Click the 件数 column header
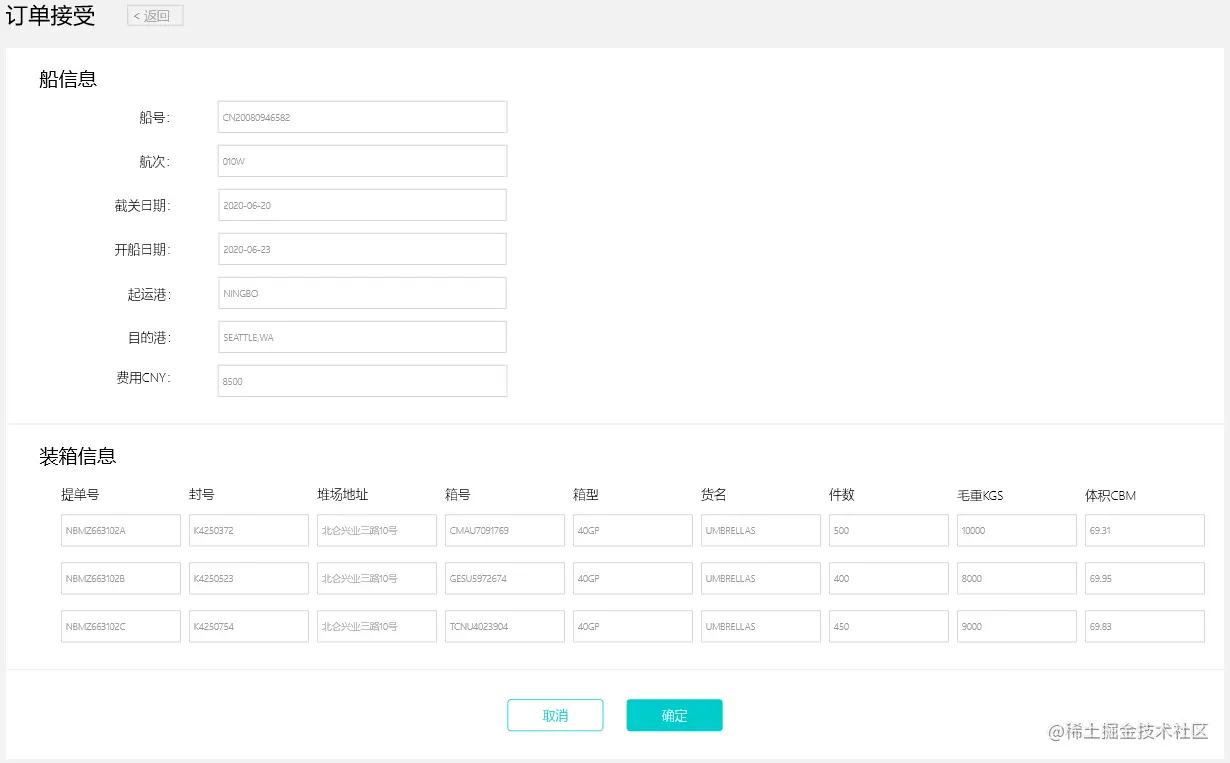The width and height of the screenshot is (1230, 763). pos(842,494)
